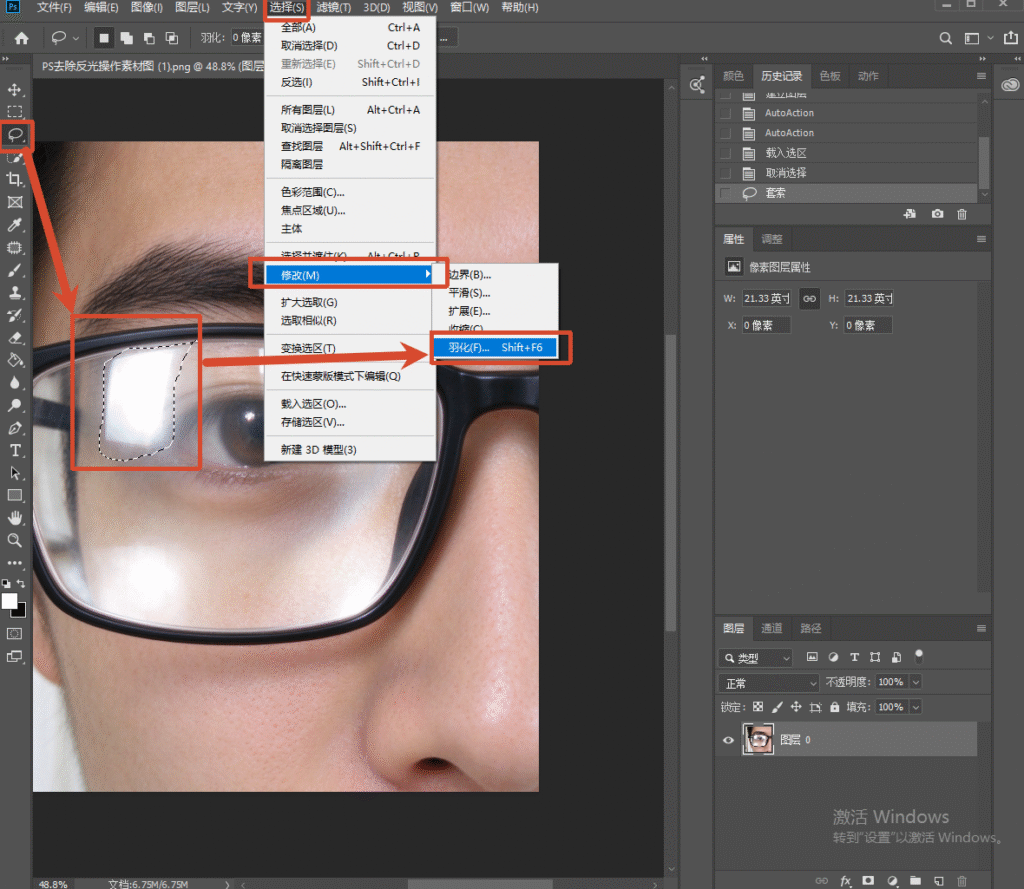This screenshot has height=889, width=1024.
Task: Create new snapshot with camera icon
Action: click(937, 214)
